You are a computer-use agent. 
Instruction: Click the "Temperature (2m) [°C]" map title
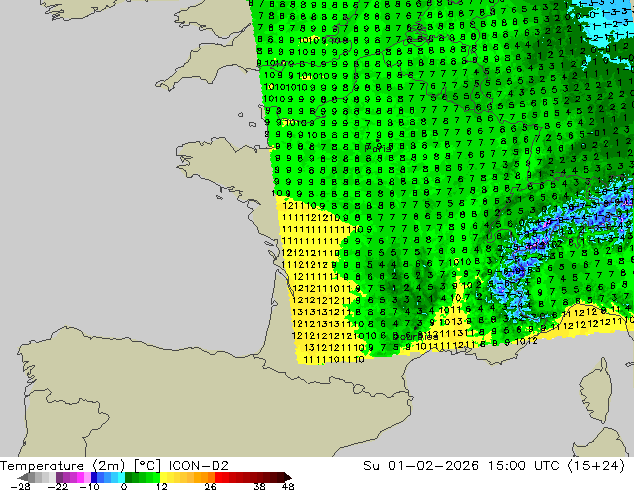coord(80,466)
